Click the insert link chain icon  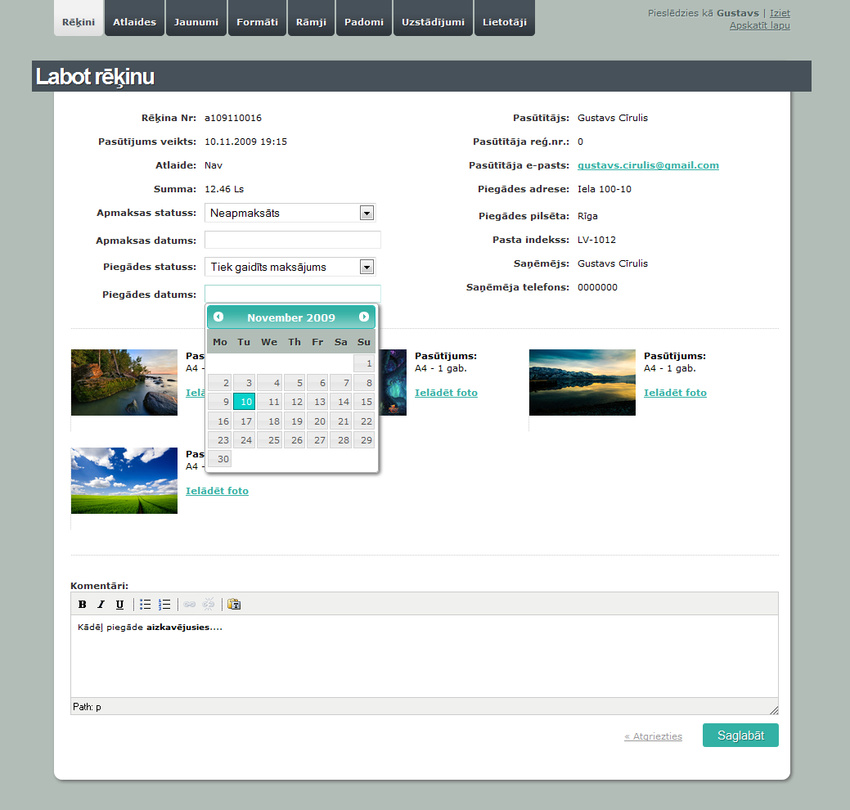pyautogui.click(x=190, y=604)
